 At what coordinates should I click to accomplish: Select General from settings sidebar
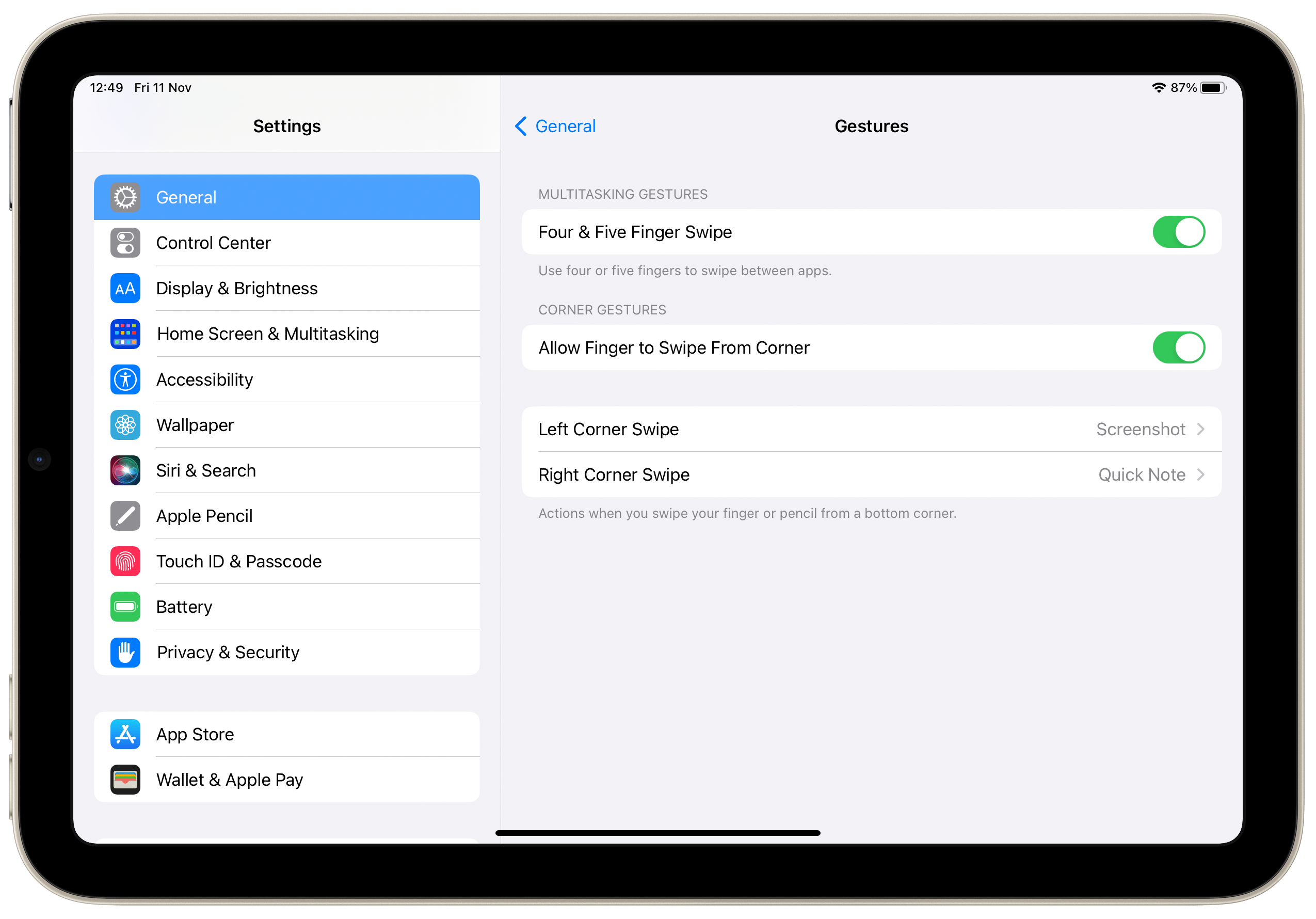[287, 196]
